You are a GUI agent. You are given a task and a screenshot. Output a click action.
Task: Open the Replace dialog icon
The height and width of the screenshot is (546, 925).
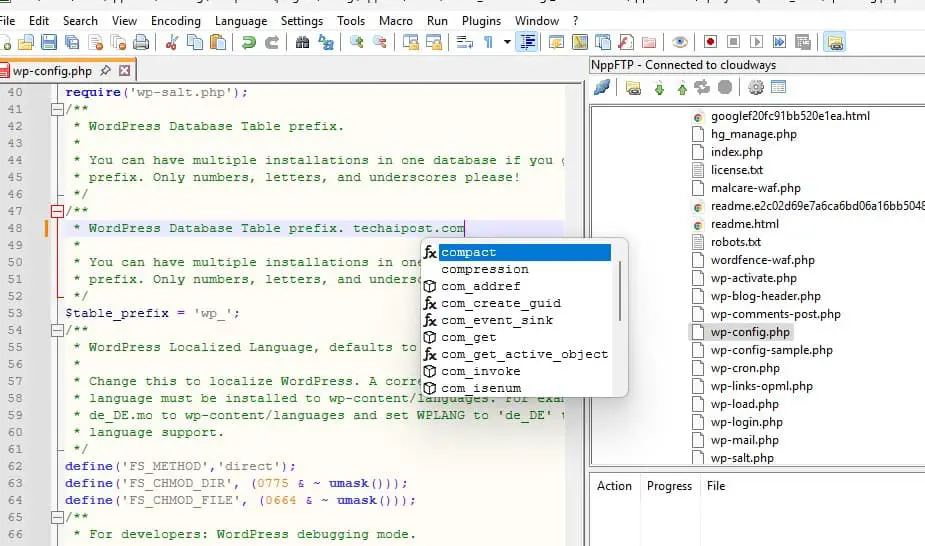pos(326,42)
